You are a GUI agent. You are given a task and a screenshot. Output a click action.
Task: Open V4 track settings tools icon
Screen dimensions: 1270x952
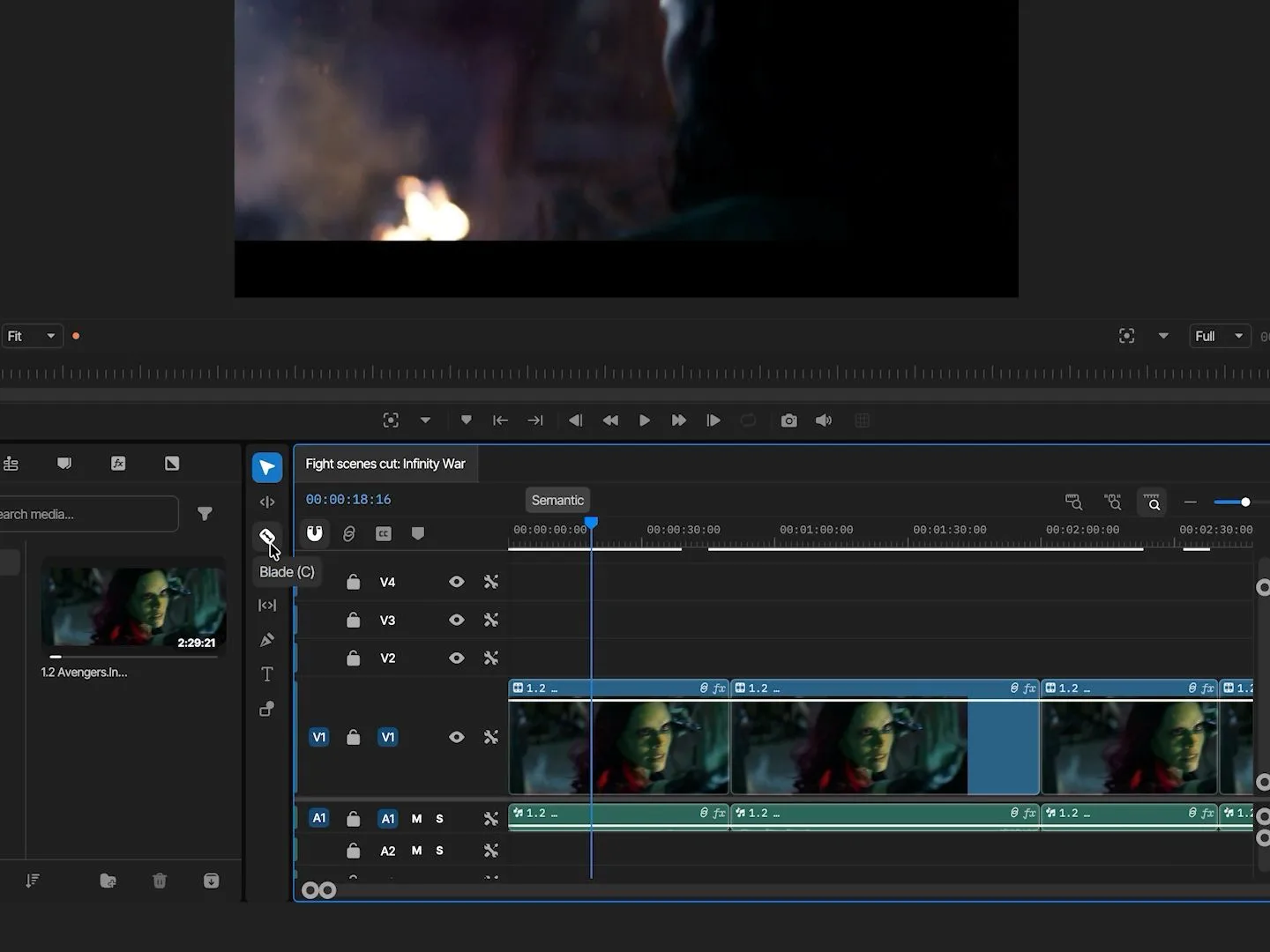(491, 582)
